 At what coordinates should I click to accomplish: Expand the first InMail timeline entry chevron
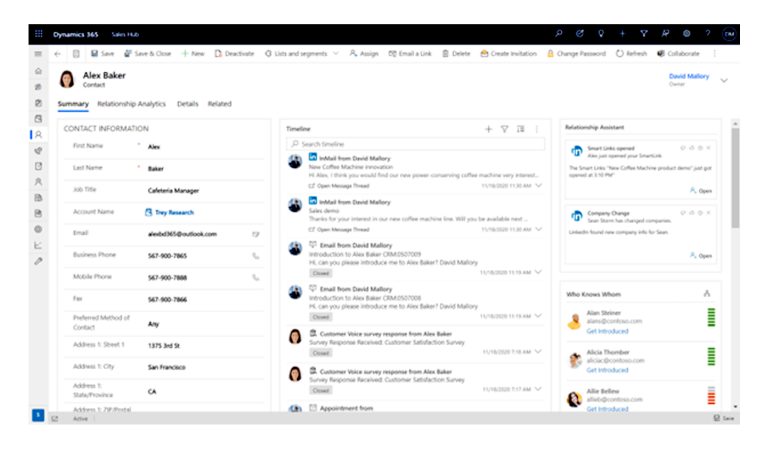pyautogui.click(x=539, y=185)
